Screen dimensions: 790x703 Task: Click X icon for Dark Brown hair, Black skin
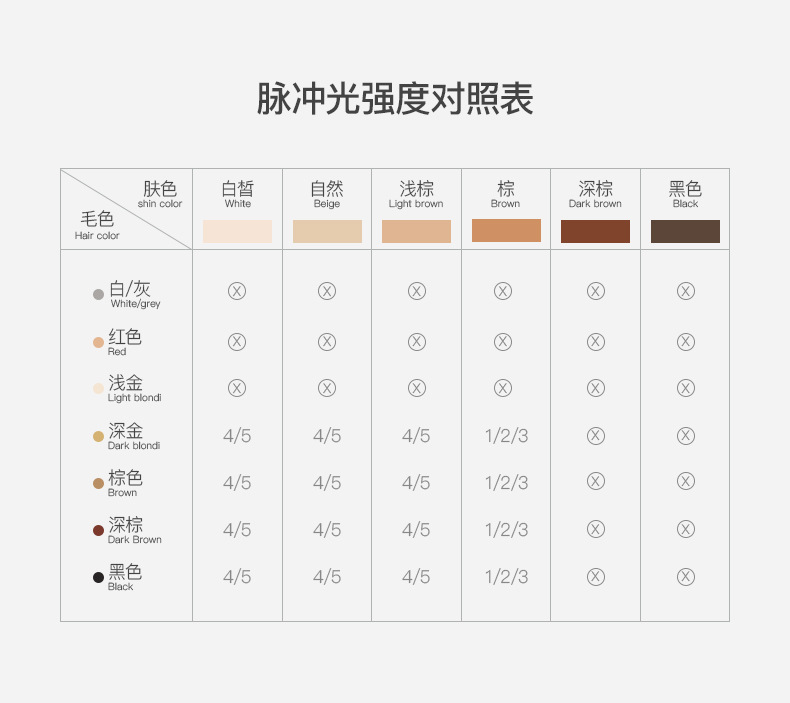coord(686,529)
